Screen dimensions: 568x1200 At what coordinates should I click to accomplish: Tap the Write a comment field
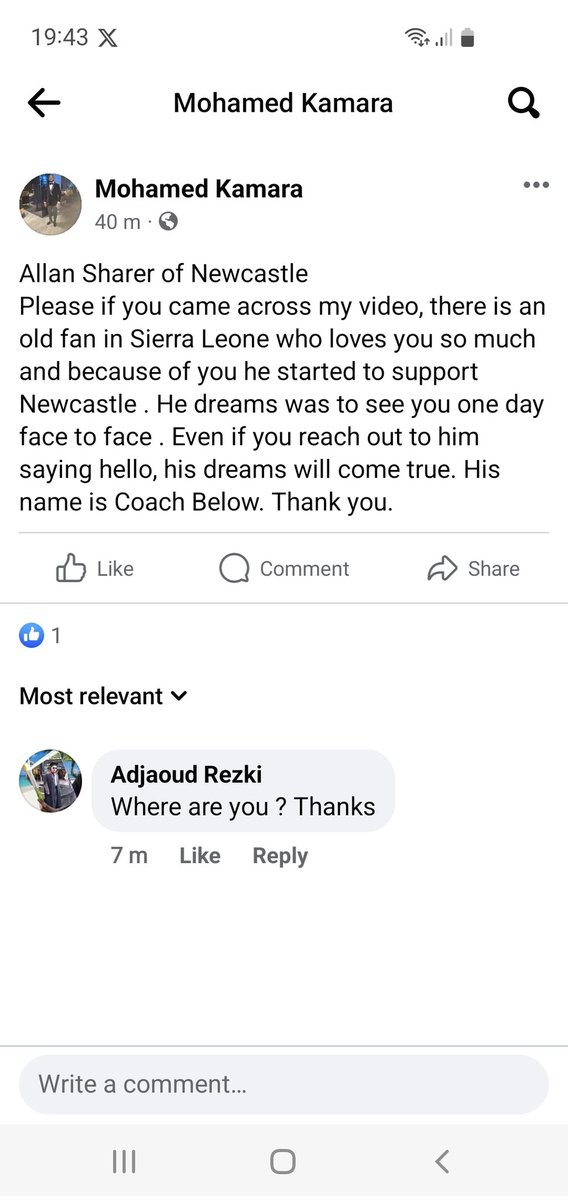point(284,1084)
